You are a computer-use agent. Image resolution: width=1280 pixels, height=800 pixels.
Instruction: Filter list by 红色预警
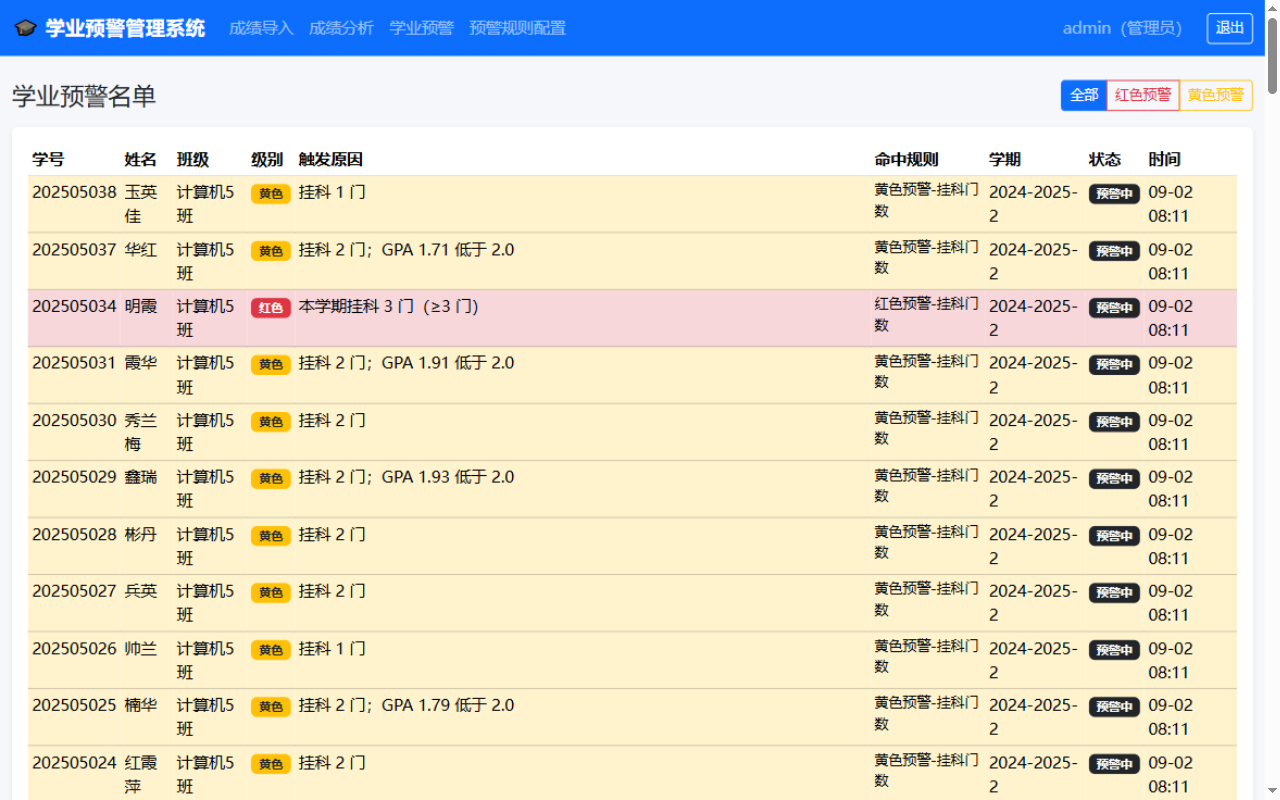tap(1143, 95)
